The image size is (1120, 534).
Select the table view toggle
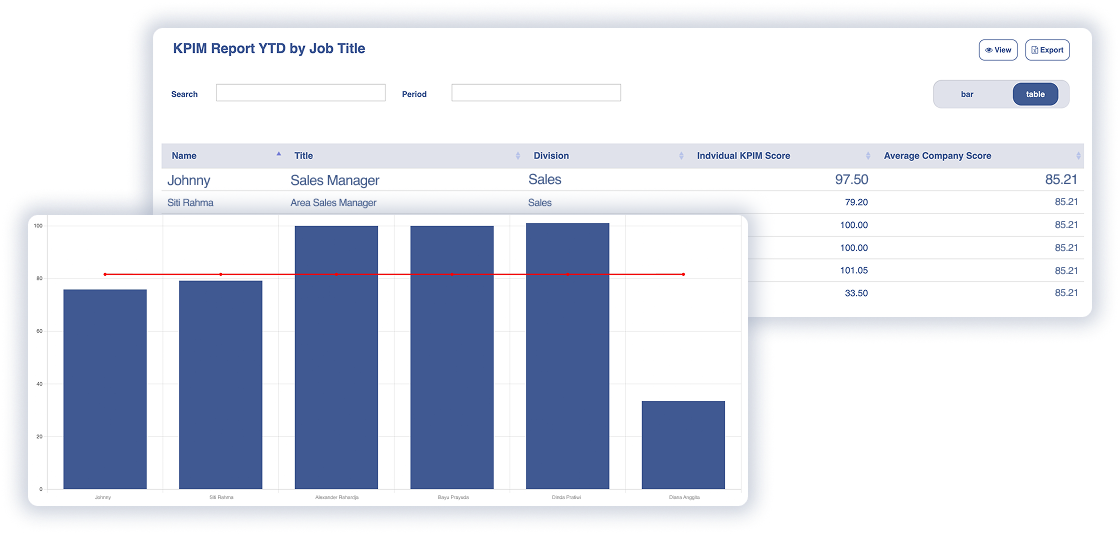point(1035,94)
